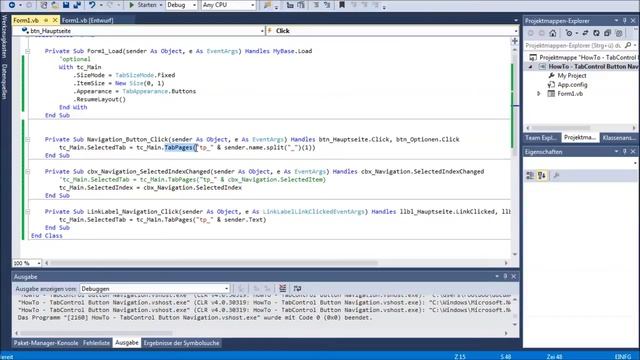Viewport: 640px width, 360px height.
Task: Open the Starten button dropdown arrow
Action: pyautogui.click(x=161, y=5)
